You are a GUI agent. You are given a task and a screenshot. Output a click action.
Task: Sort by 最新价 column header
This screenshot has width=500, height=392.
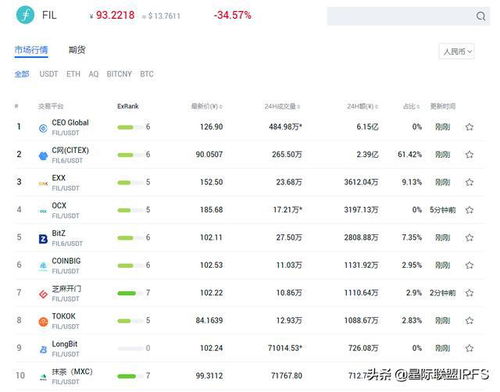[206, 106]
